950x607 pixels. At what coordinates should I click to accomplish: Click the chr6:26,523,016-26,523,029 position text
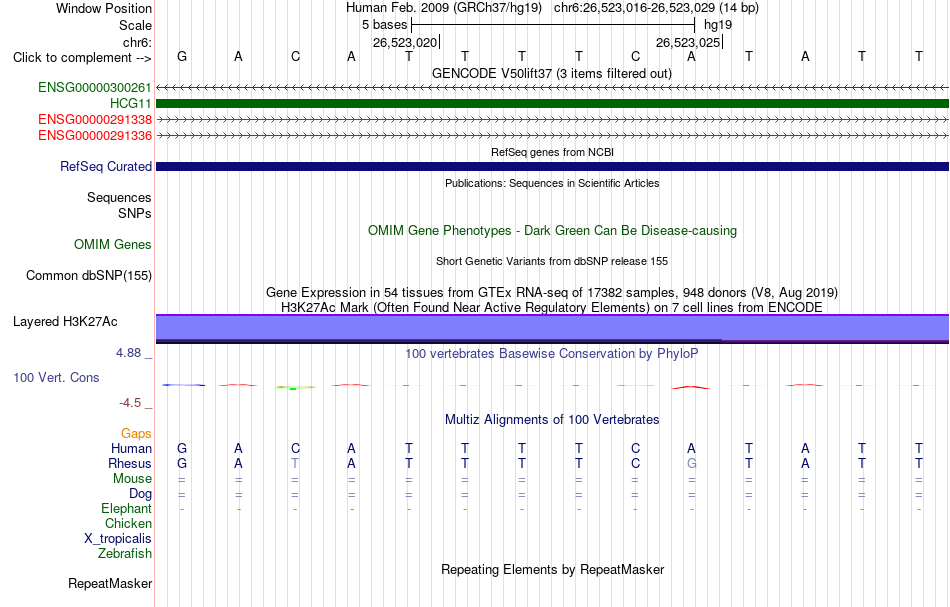[x=656, y=8]
